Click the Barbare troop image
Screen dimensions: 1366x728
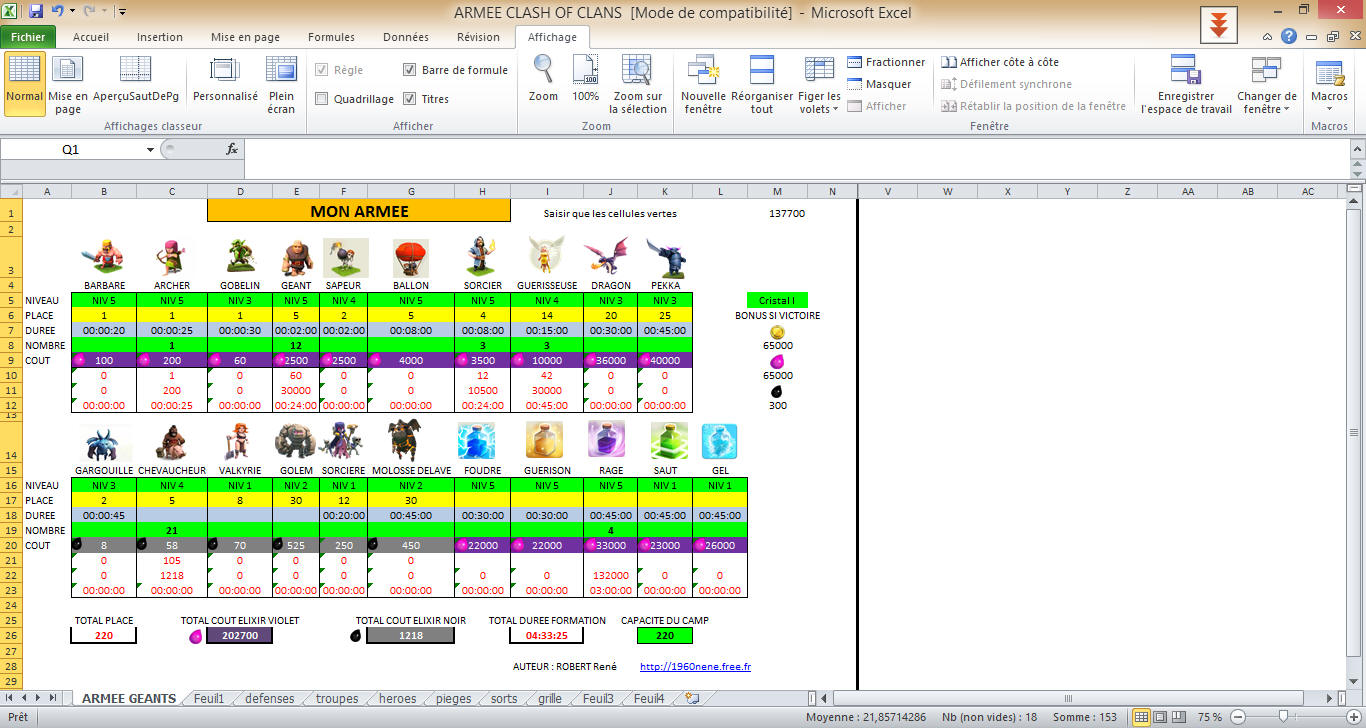103,257
